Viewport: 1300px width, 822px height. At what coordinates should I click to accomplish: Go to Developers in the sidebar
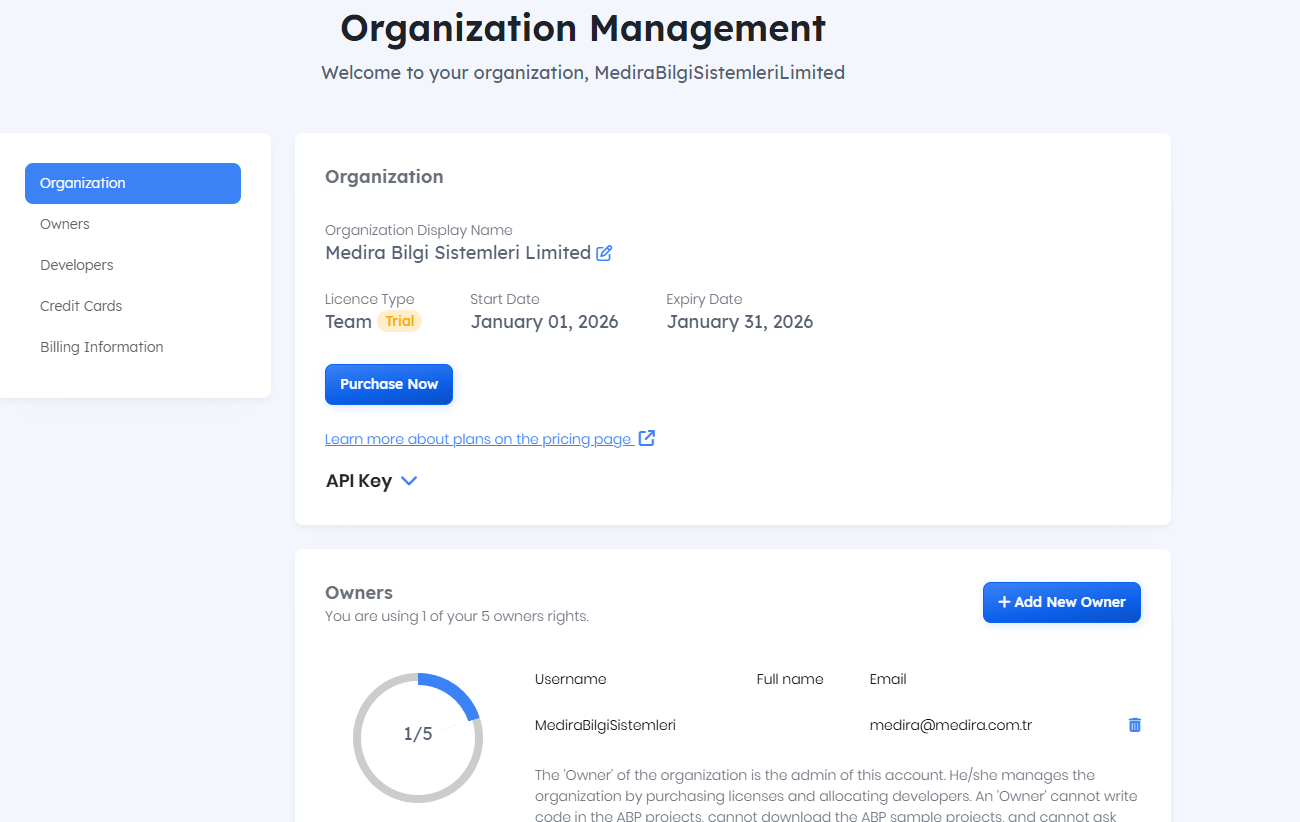click(x=77, y=265)
